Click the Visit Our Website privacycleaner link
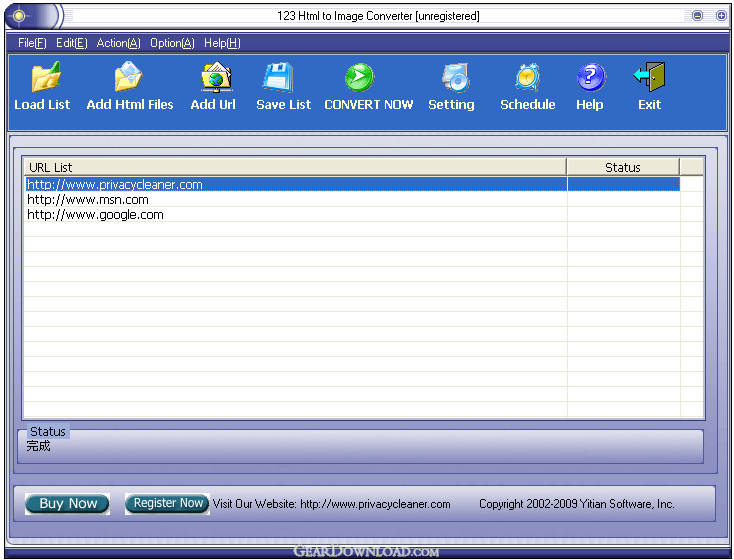The image size is (734, 560). [x=331, y=504]
